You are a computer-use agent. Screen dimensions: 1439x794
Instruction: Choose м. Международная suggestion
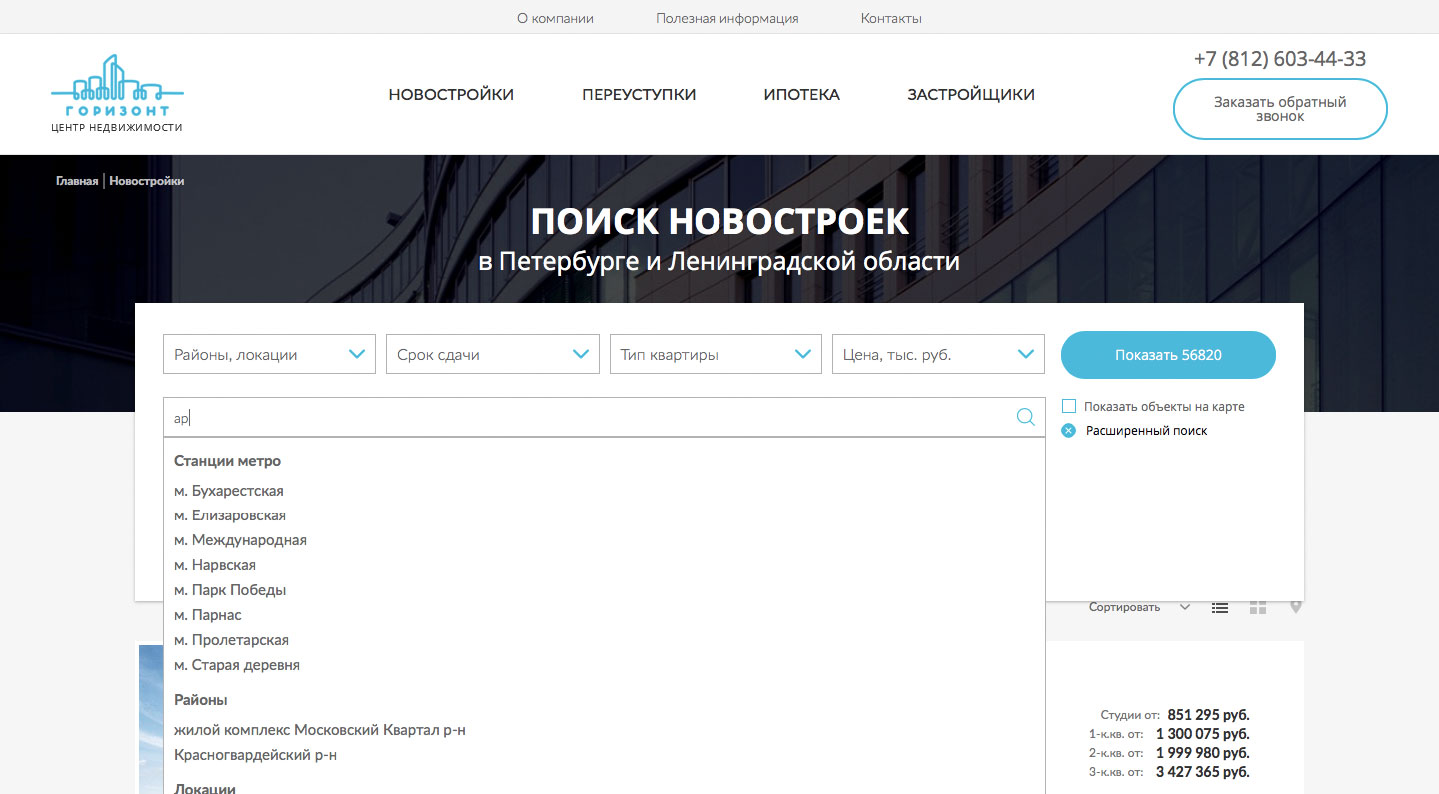click(x=240, y=540)
